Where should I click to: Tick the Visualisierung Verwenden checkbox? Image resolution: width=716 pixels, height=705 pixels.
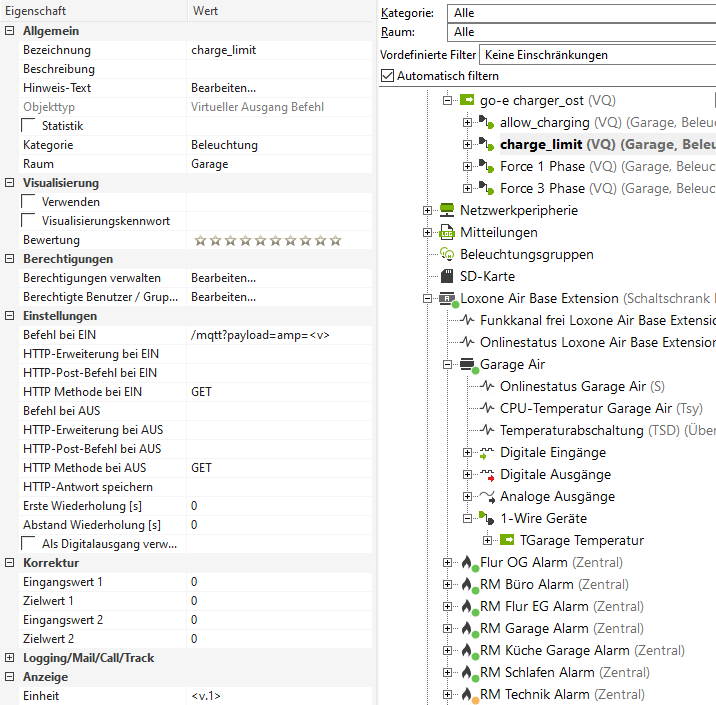(29, 202)
